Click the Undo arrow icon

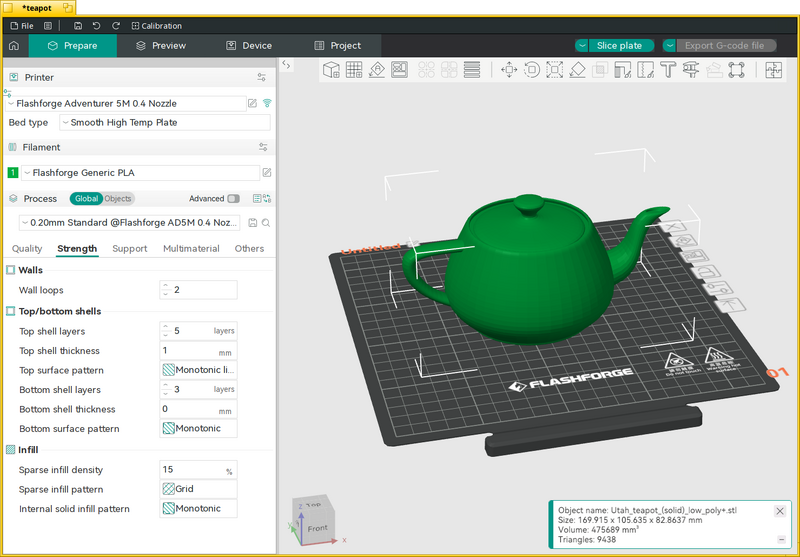click(96, 26)
